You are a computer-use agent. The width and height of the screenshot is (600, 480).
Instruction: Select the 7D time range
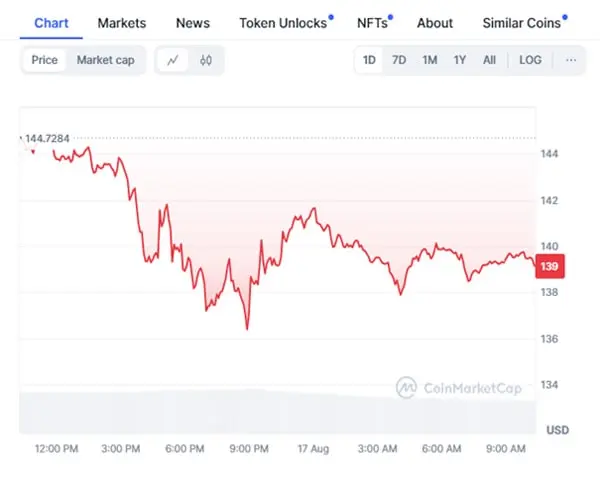[x=399, y=60]
